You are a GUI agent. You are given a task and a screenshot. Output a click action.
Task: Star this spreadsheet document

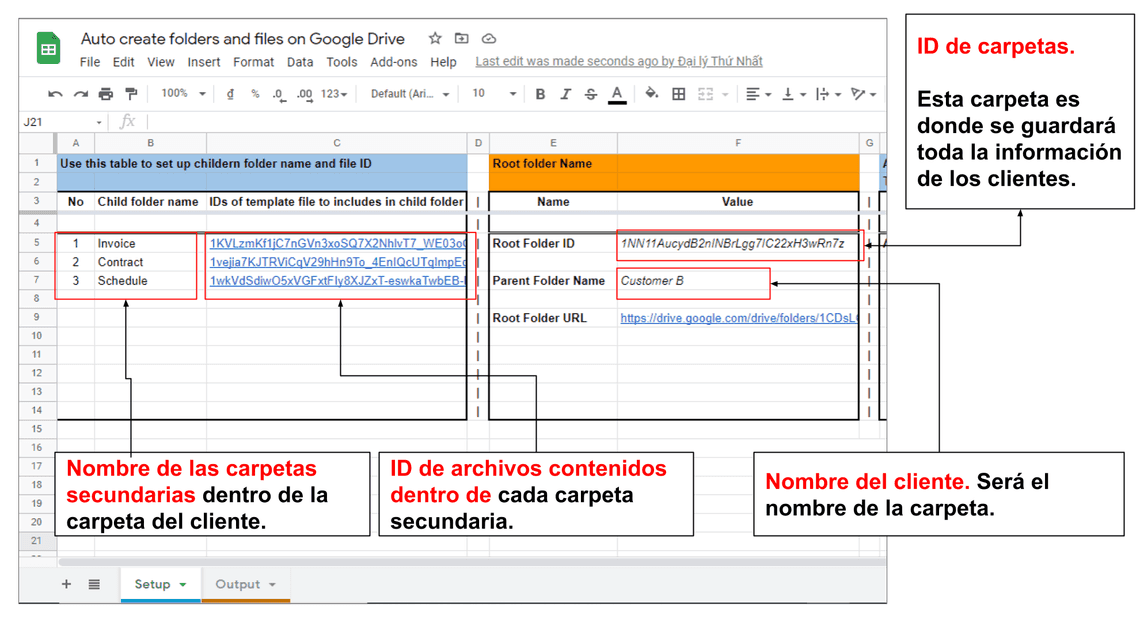(435, 39)
